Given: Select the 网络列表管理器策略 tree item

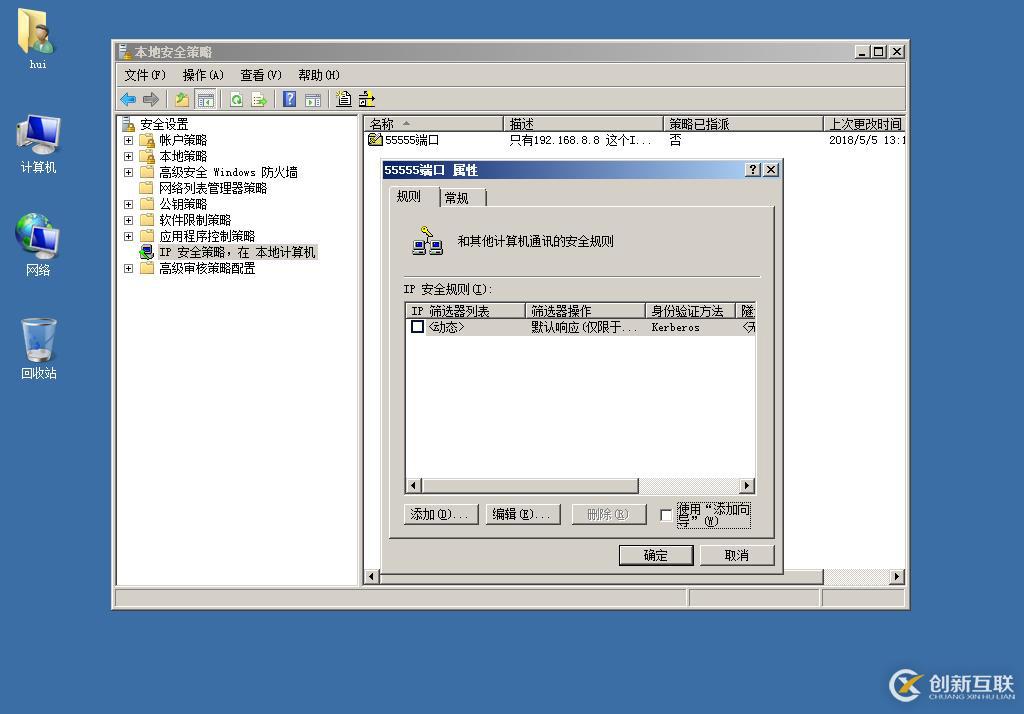Looking at the screenshot, I should pos(213,188).
